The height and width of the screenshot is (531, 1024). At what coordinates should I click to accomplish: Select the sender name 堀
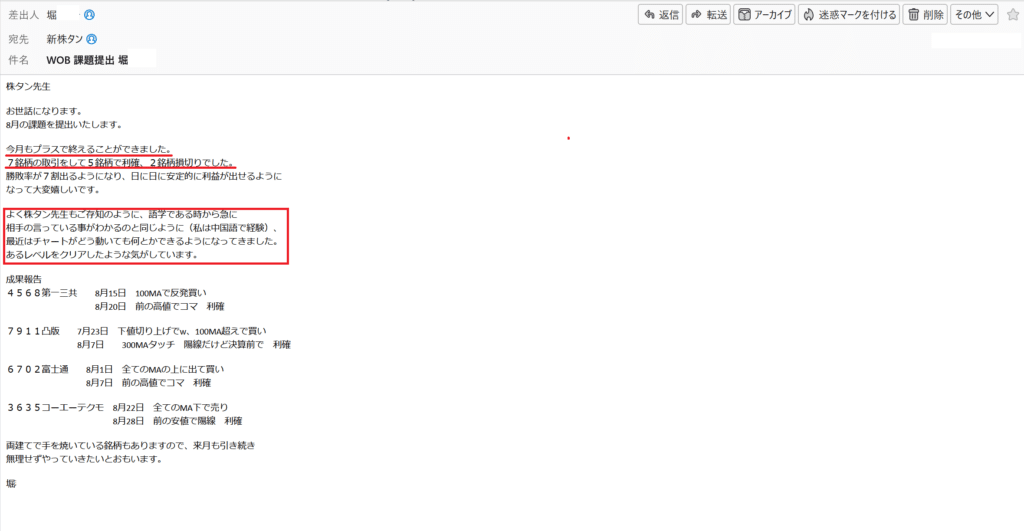tap(52, 16)
